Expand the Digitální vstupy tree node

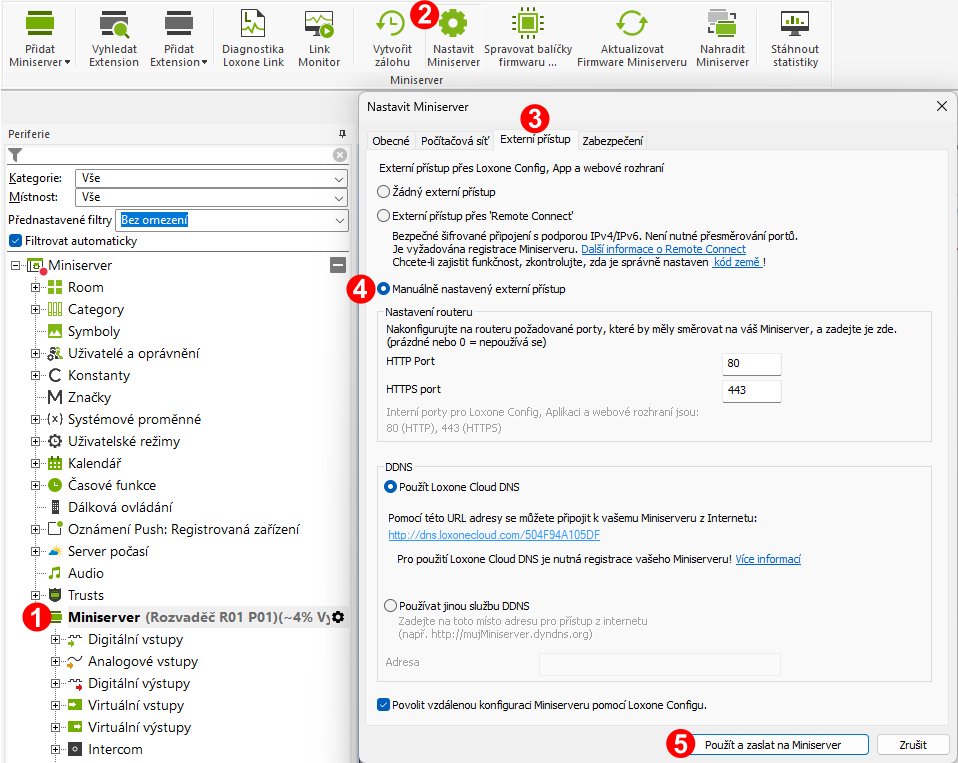click(x=56, y=640)
